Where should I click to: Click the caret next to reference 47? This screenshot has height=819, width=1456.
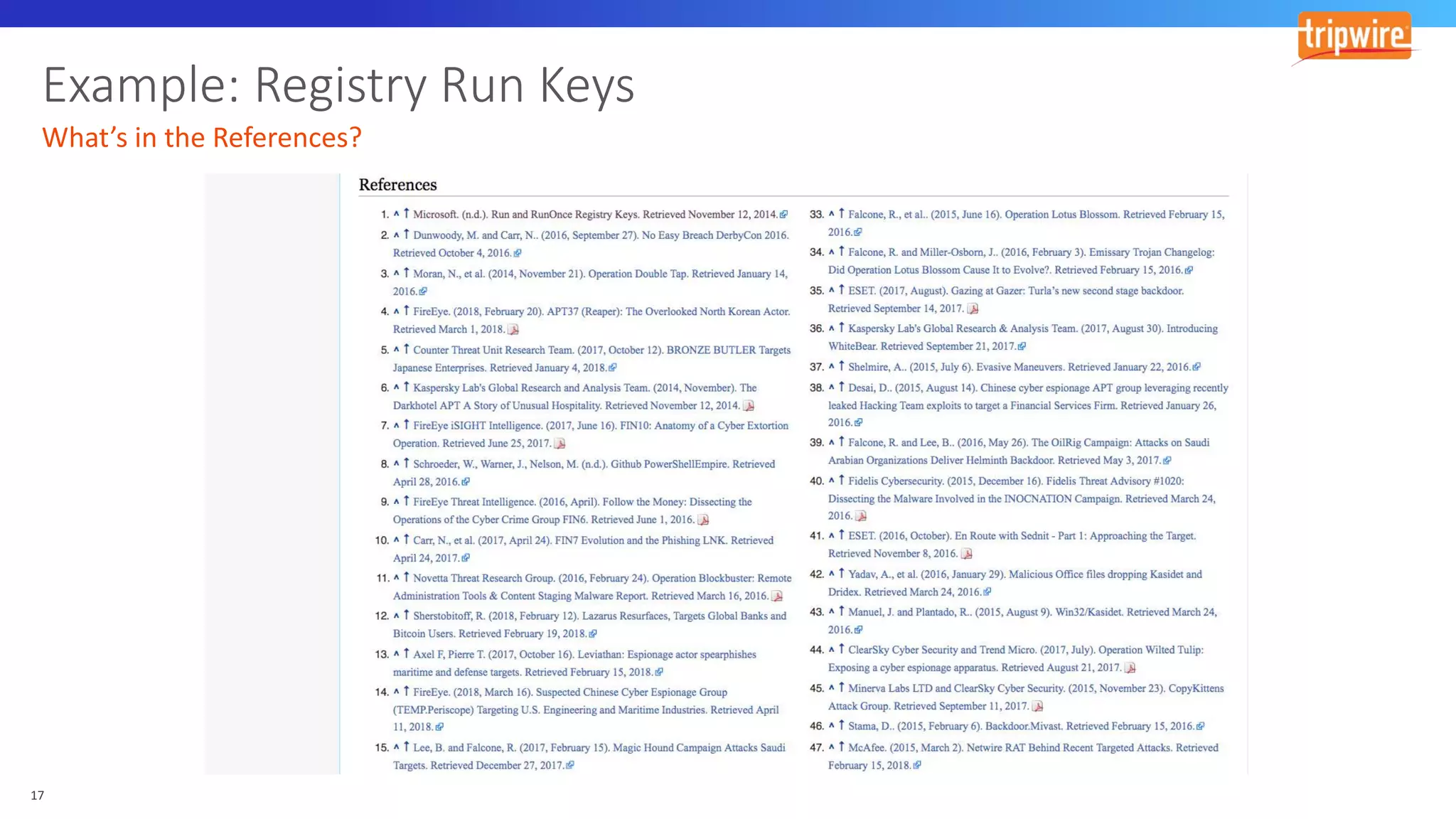click(831, 747)
